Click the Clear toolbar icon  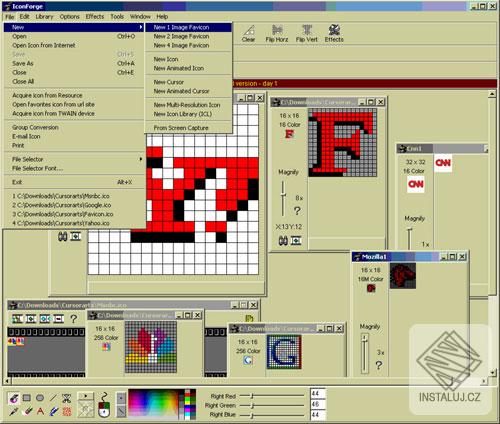click(x=248, y=34)
